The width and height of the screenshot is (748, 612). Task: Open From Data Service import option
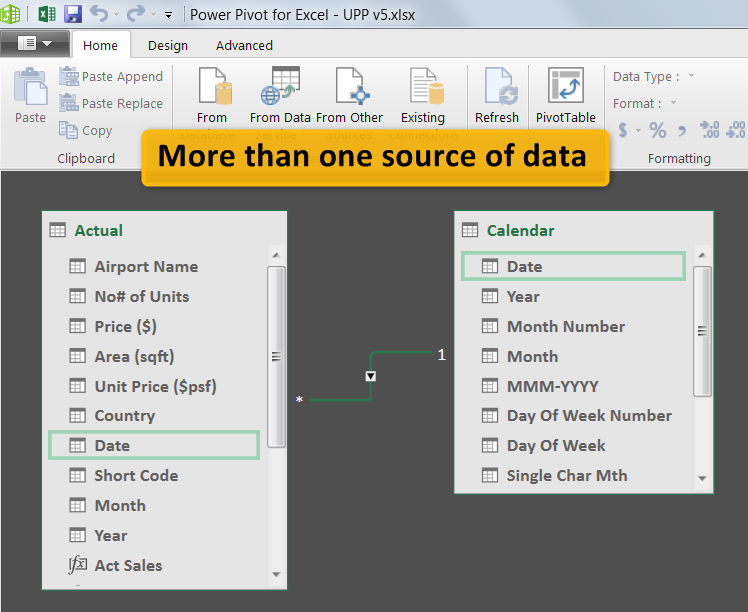pyautogui.click(x=280, y=97)
